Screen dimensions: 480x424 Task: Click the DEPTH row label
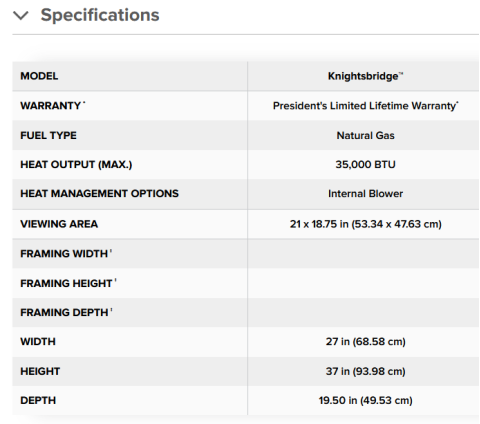click(x=38, y=400)
